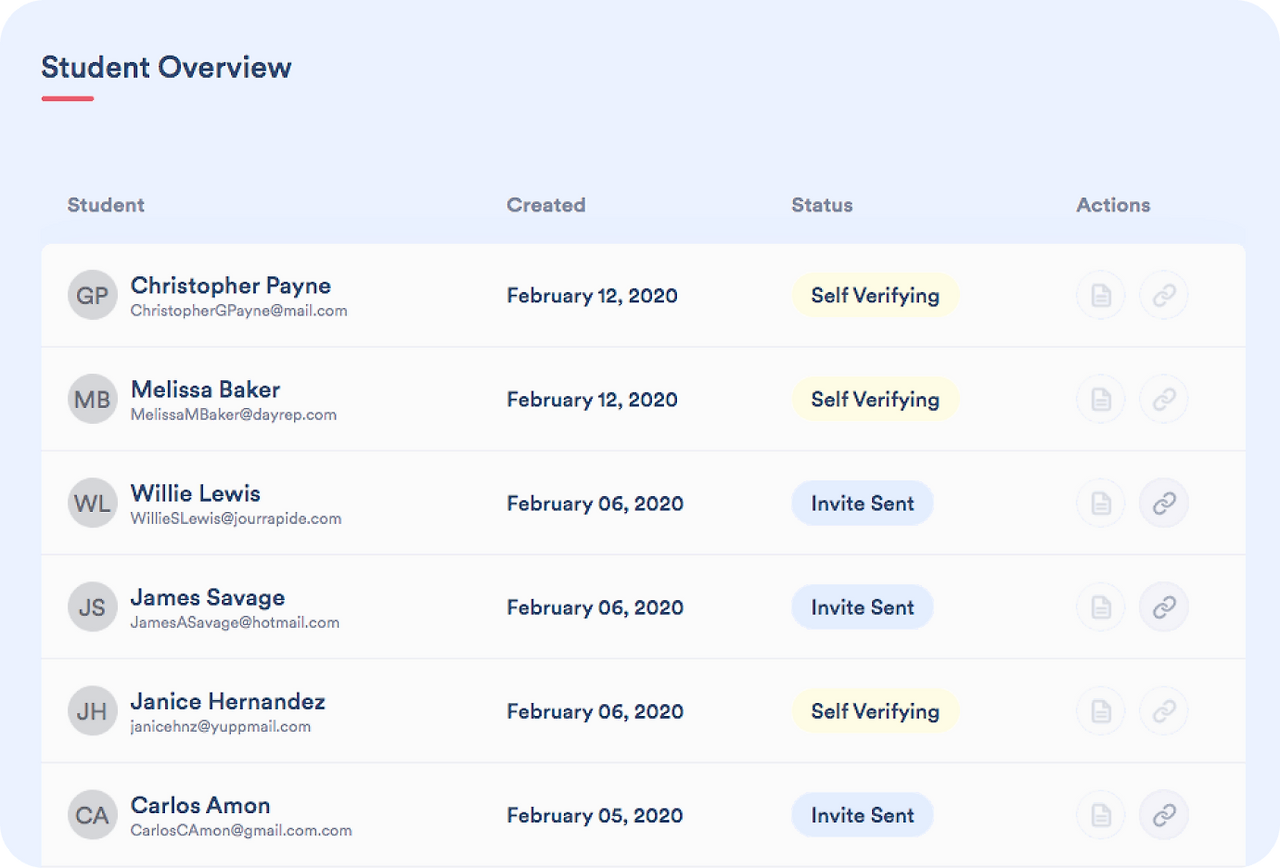Copy the invite link for Willie Lewis
The image size is (1280, 868).
pos(1163,503)
